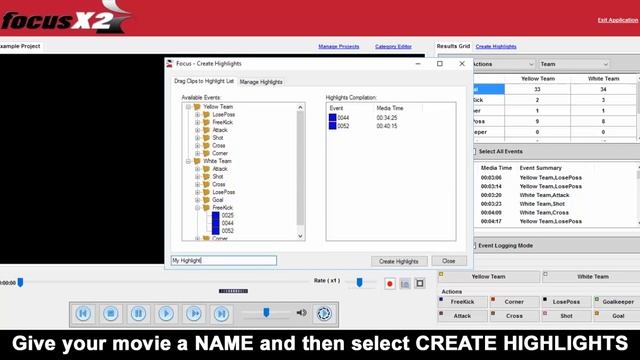The height and width of the screenshot is (360, 640).
Task: Fast forward the video
Action: 193,313
